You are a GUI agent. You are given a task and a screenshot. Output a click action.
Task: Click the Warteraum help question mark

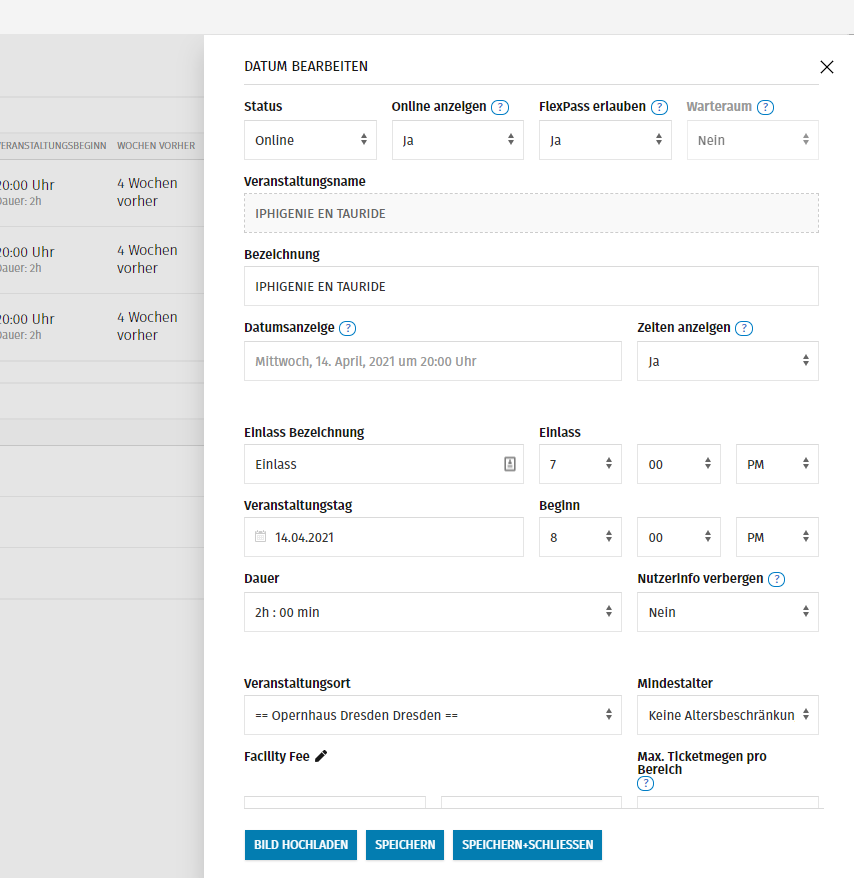766,107
